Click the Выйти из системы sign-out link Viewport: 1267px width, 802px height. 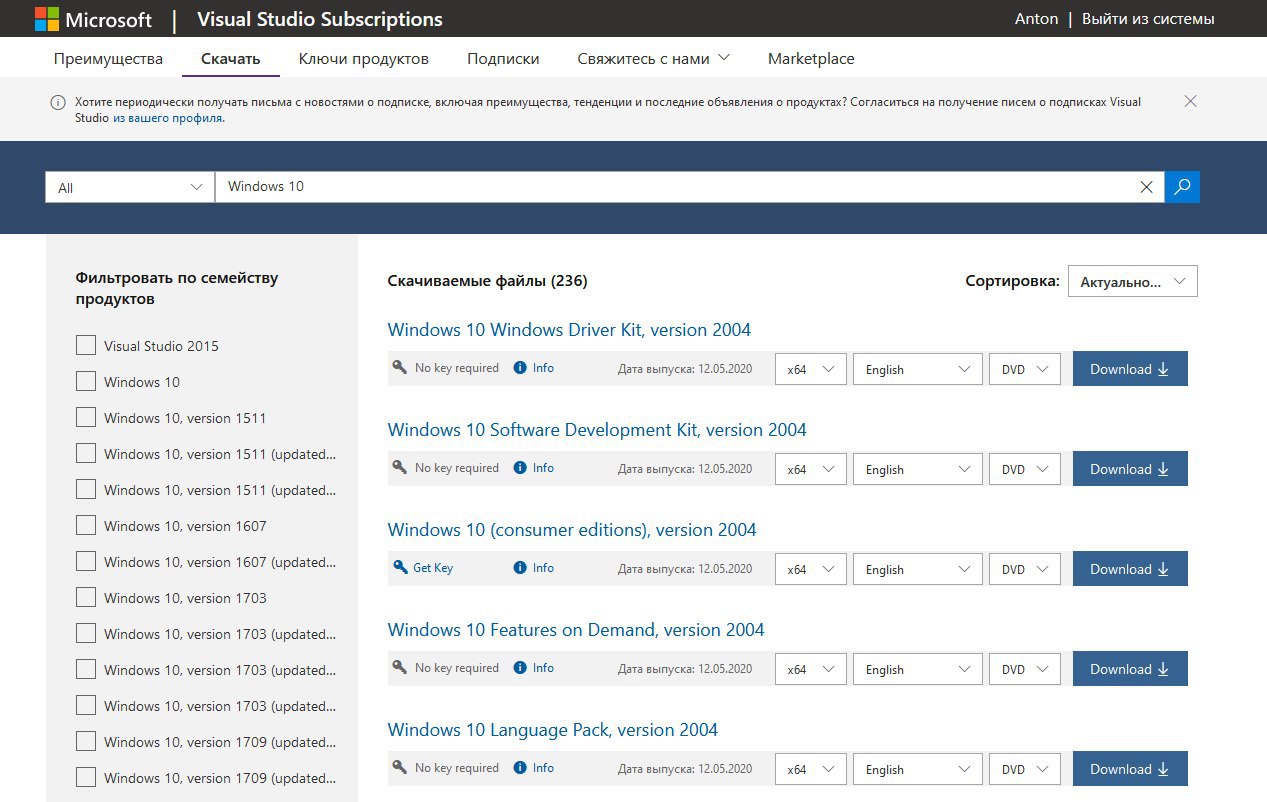point(1148,19)
